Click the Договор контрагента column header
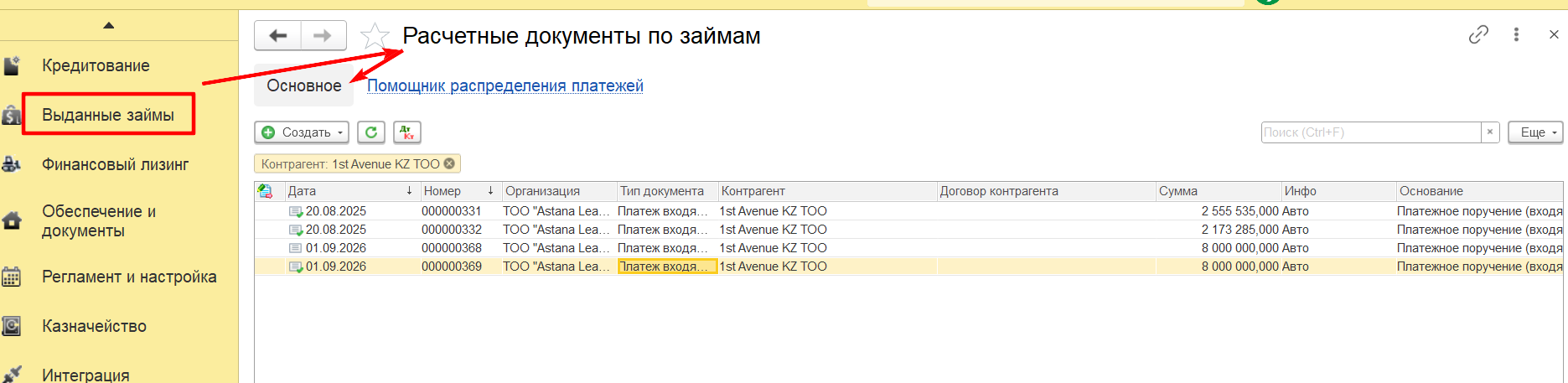The image size is (1568, 383). coord(1046,191)
